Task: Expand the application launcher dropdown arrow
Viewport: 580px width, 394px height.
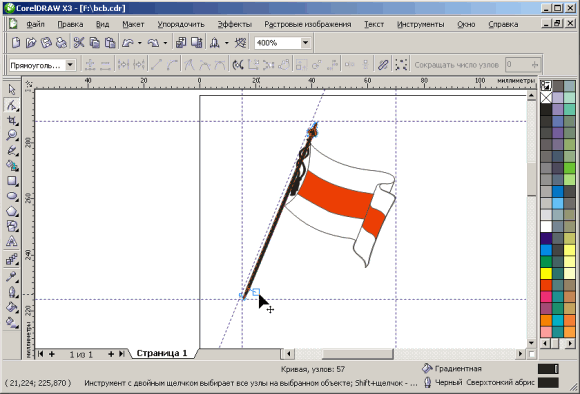Action: [x=226, y=43]
